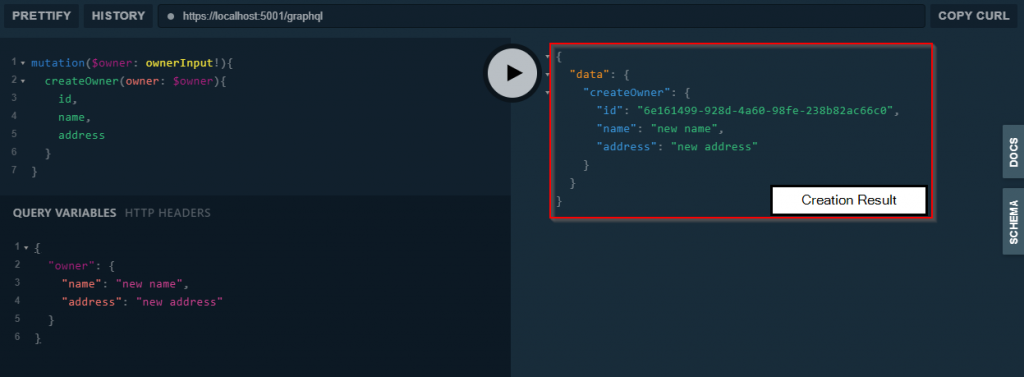Open the DOCS side tab
The height and width of the screenshot is (377, 1024).
coord(1013,152)
